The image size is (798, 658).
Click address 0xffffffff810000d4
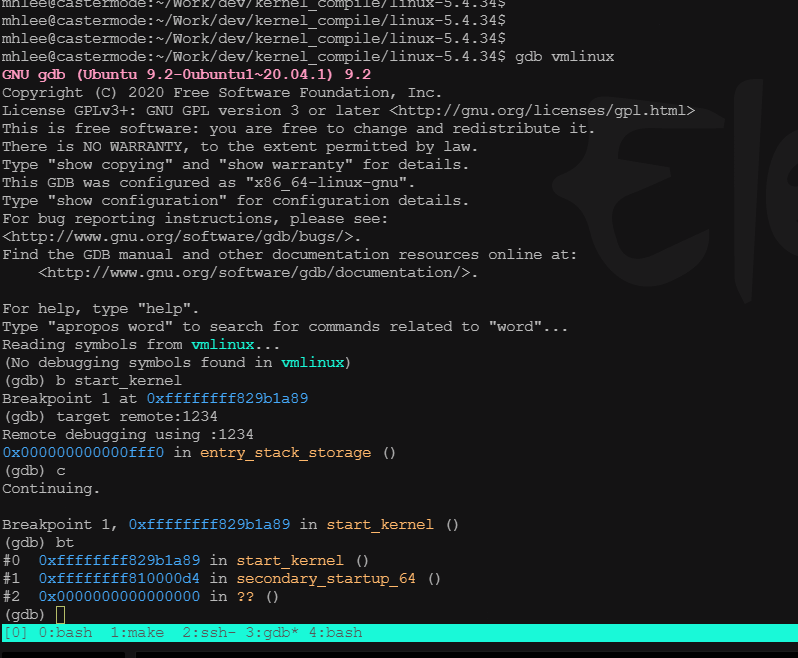(x=119, y=579)
